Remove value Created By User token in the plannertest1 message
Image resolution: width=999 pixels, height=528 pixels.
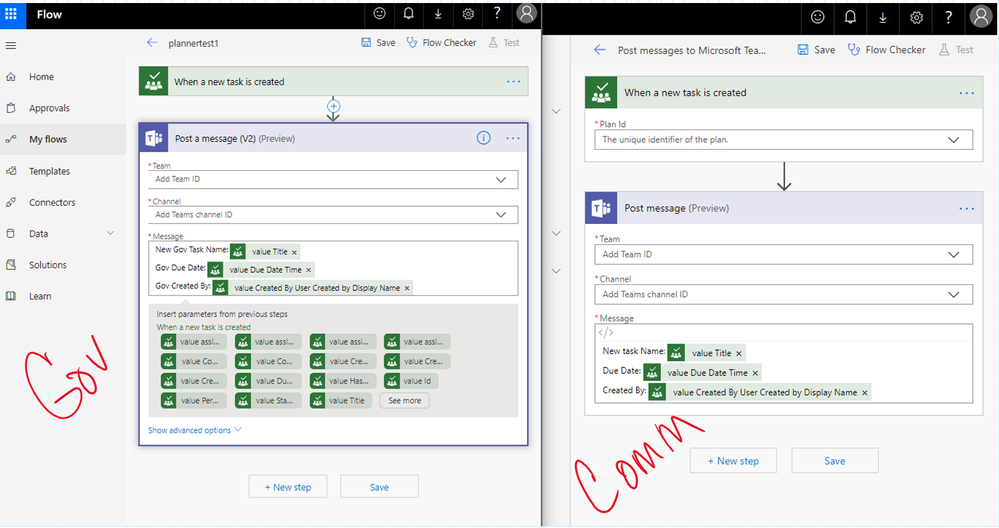406,289
